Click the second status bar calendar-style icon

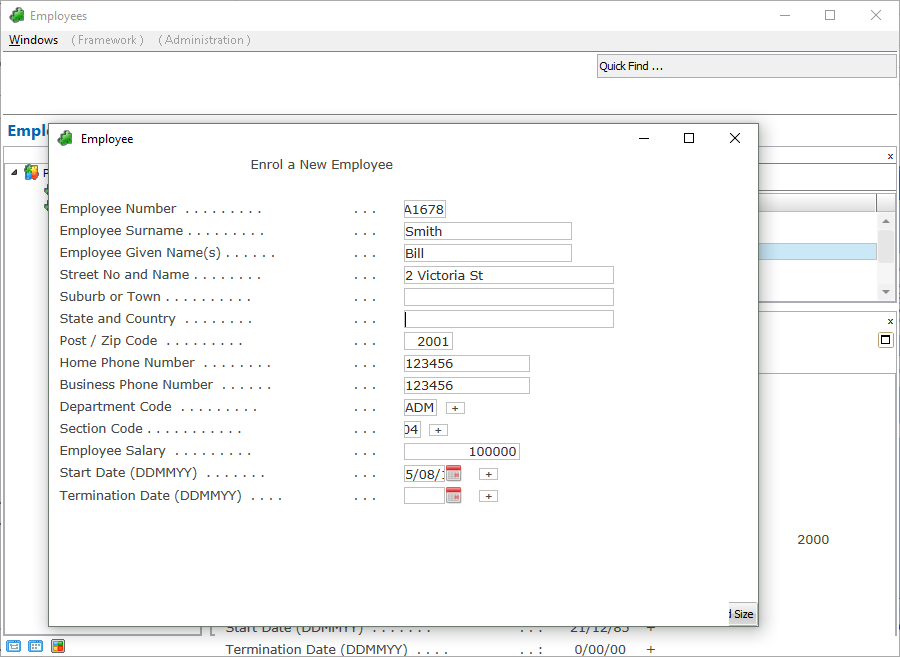tap(36, 646)
